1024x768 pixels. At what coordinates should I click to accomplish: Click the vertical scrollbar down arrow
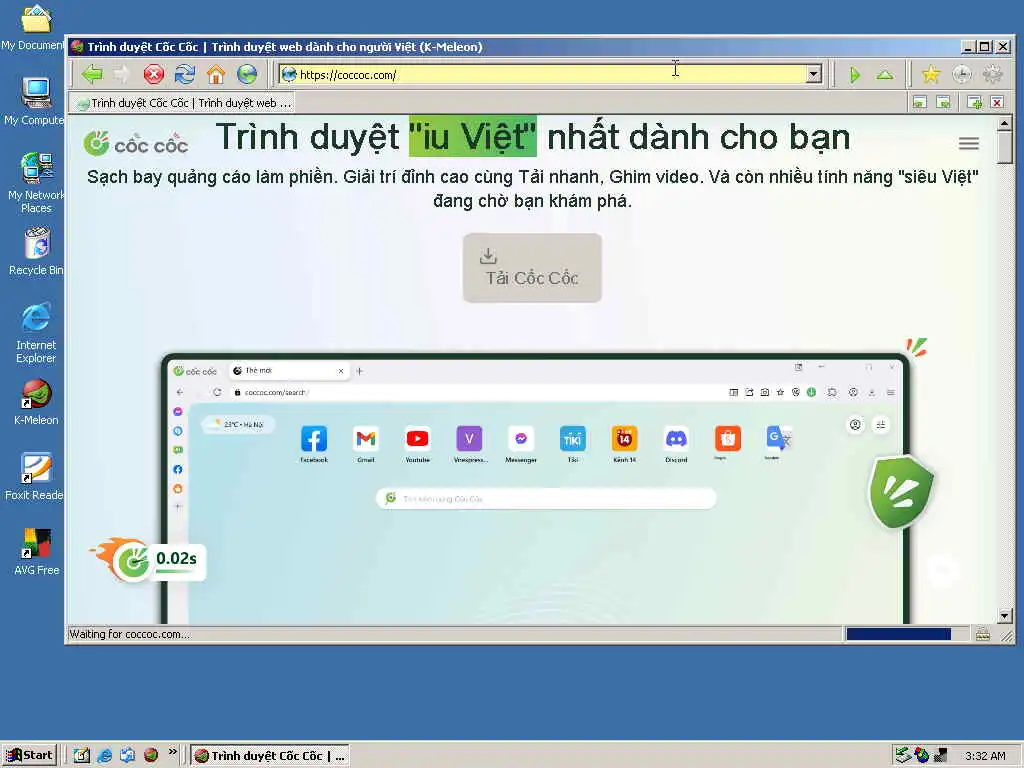tap(1004, 615)
